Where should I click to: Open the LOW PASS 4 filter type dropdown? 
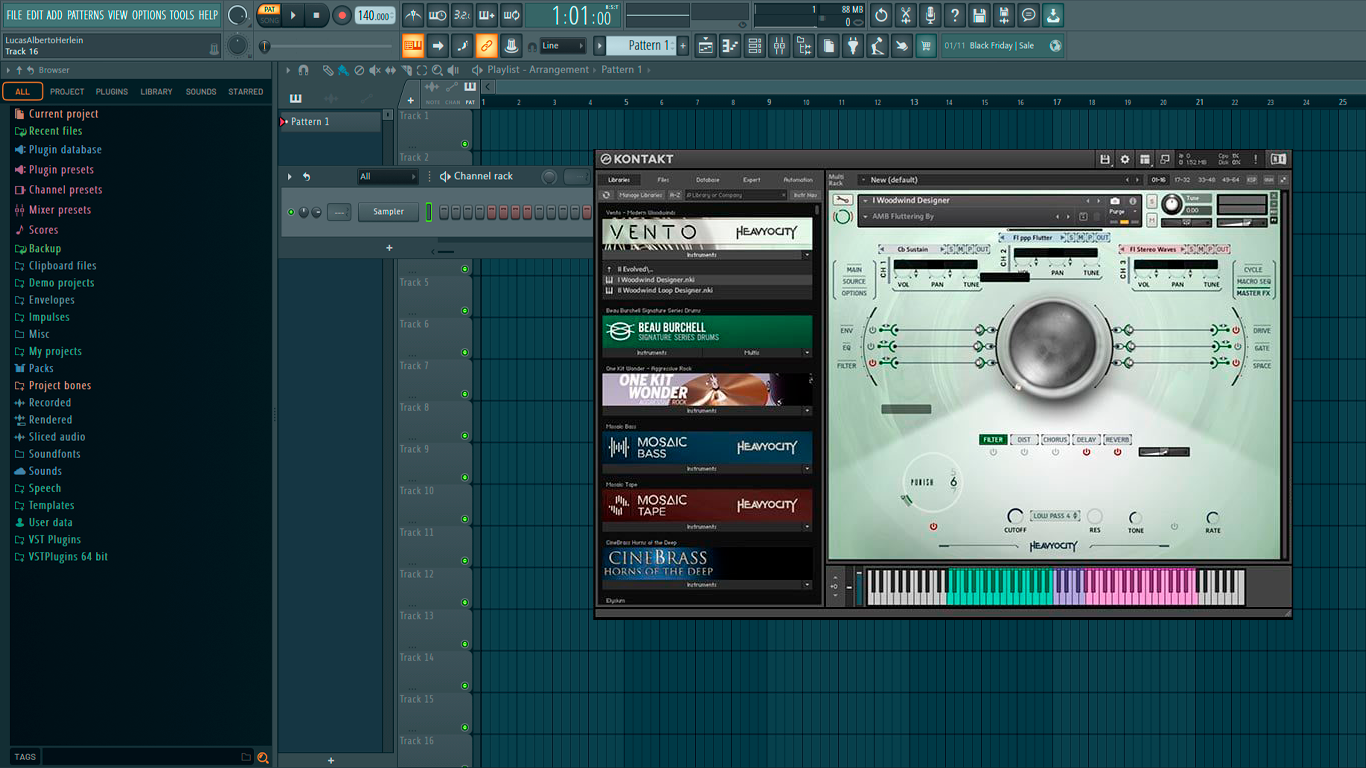[x=1055, y=516]
